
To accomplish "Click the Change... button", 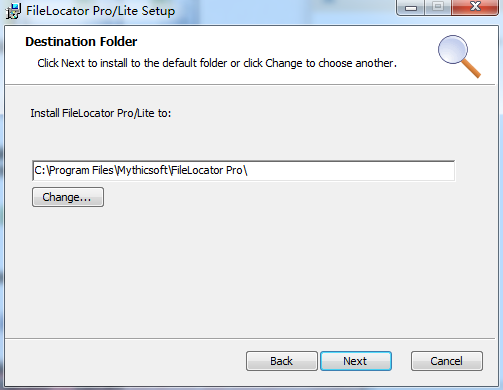I will 68,197.
